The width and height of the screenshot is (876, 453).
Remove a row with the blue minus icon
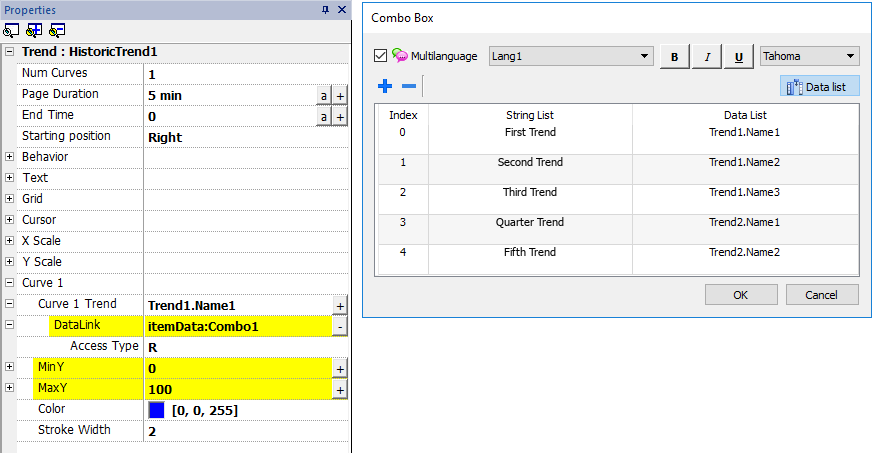pyautogui.click(x=408, y=86)
